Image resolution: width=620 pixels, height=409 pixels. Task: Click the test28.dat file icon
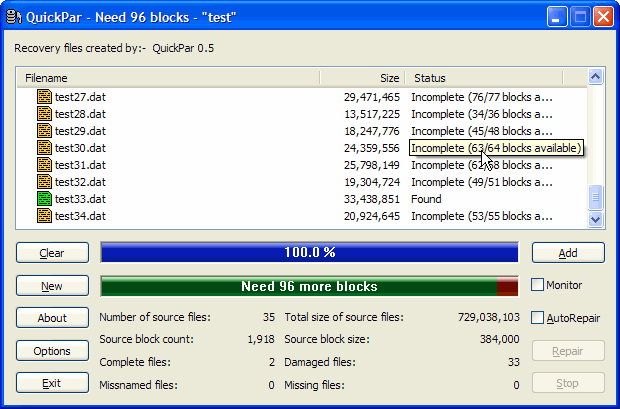[x=44, y=114]
